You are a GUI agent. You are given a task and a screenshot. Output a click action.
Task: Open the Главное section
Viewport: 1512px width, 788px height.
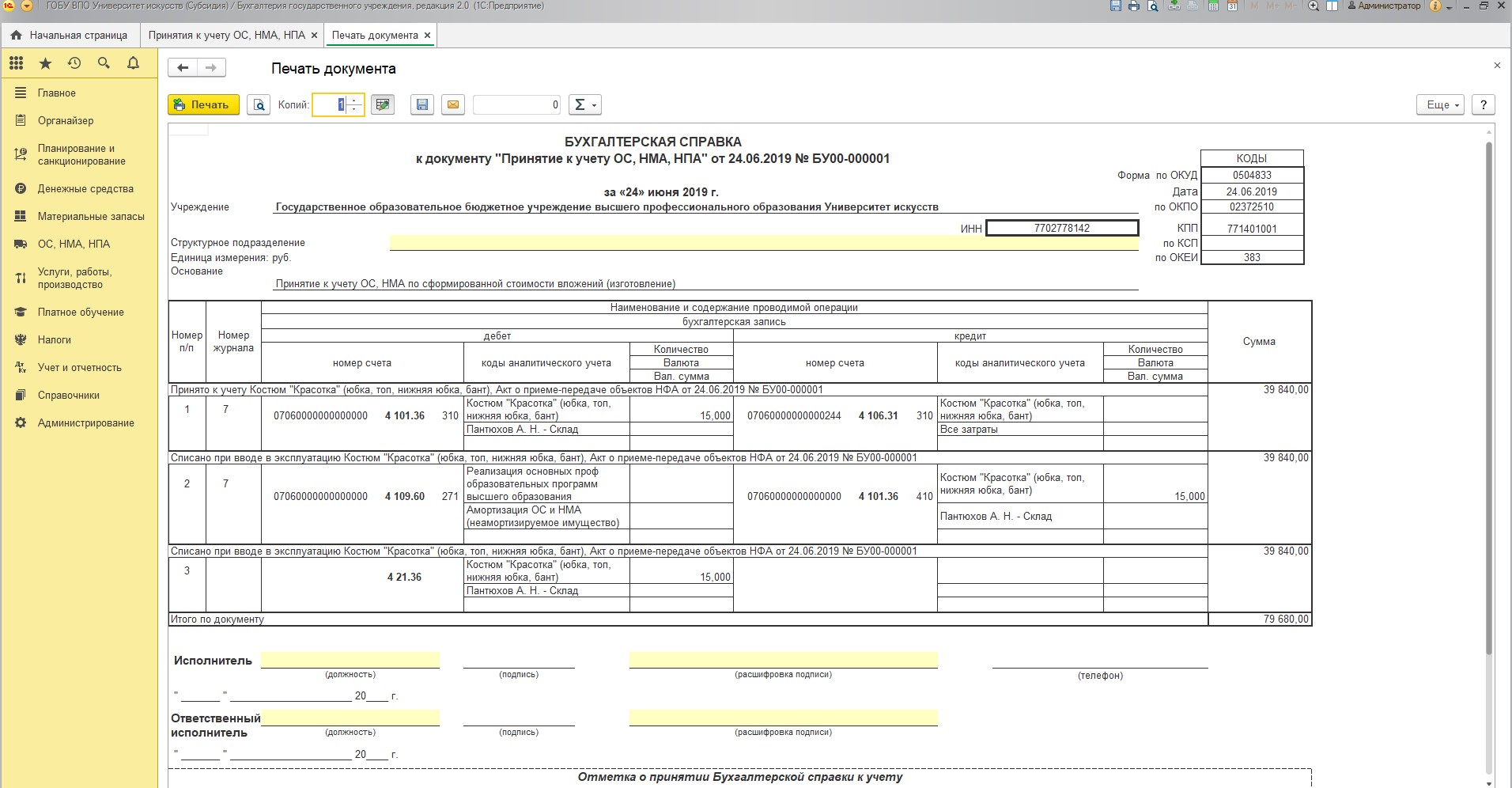click(x=79, y=93)
